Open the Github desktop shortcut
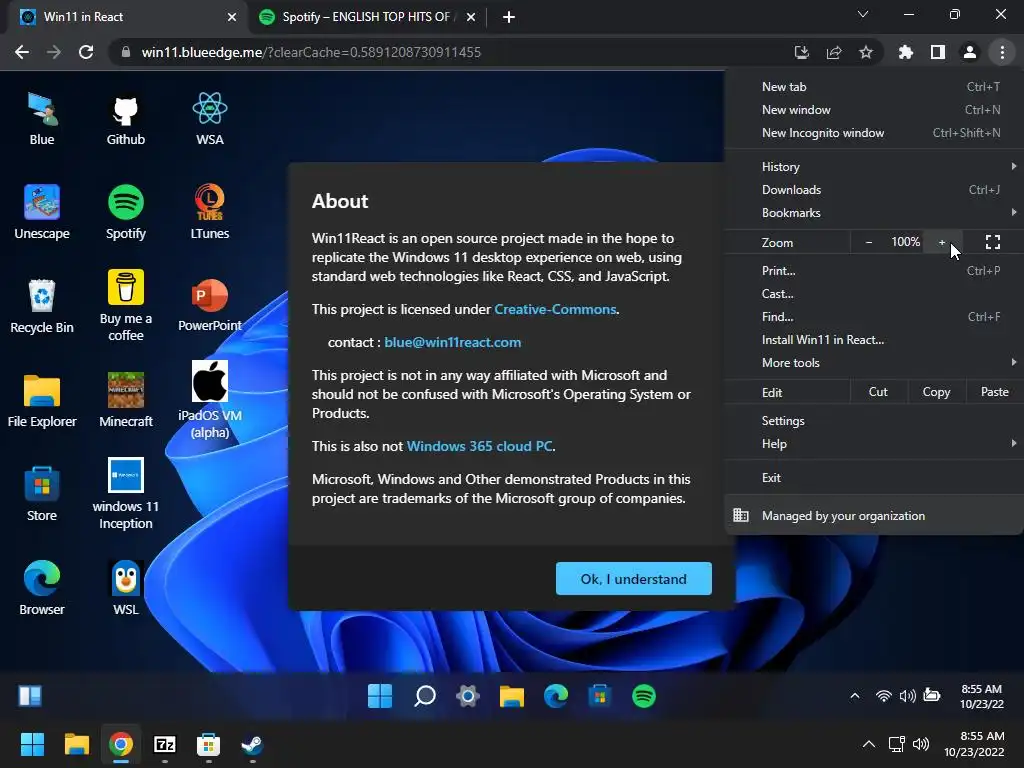 pos(125,119)
